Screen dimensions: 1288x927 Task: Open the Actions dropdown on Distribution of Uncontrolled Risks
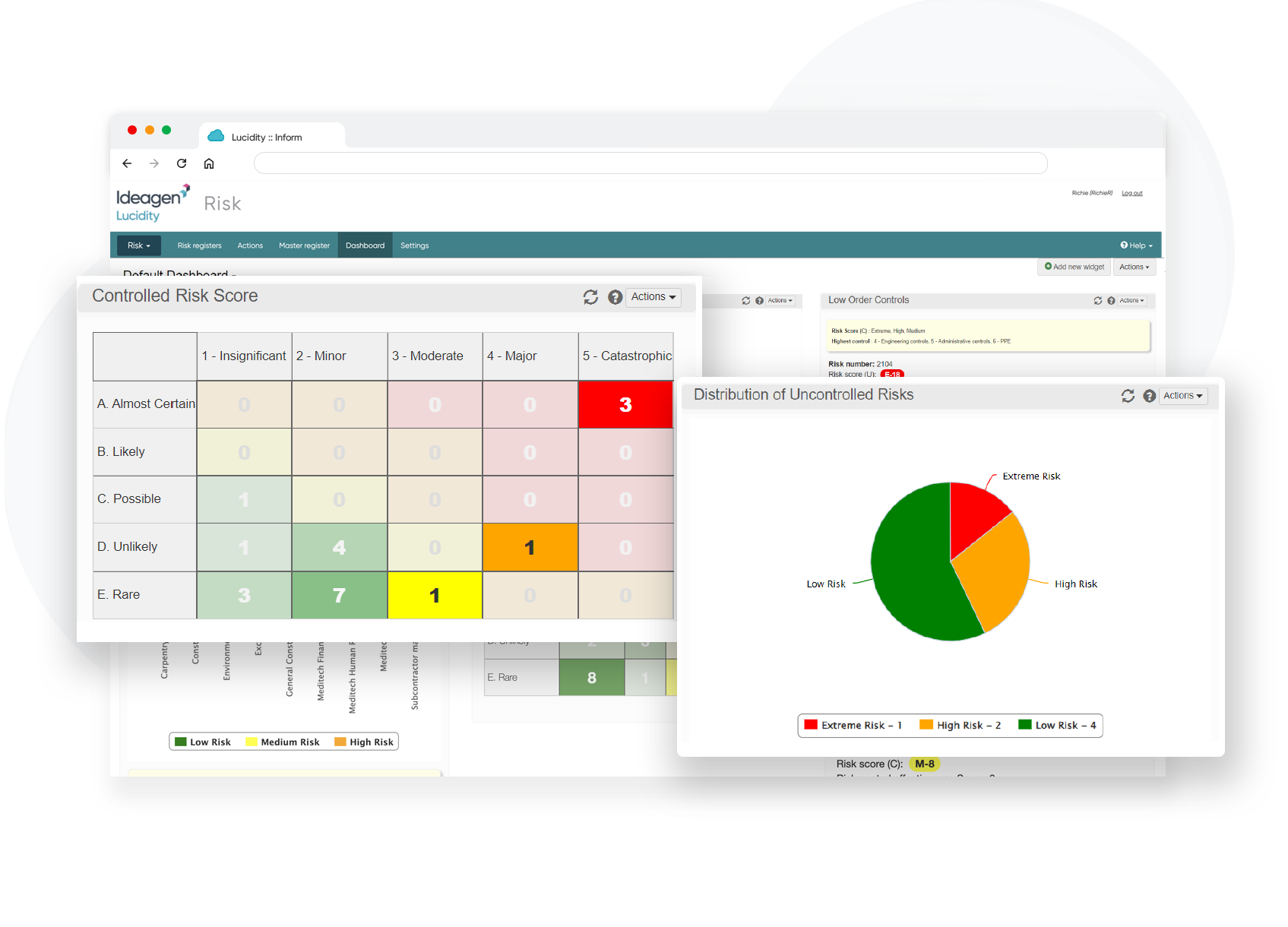[1182, 396]
